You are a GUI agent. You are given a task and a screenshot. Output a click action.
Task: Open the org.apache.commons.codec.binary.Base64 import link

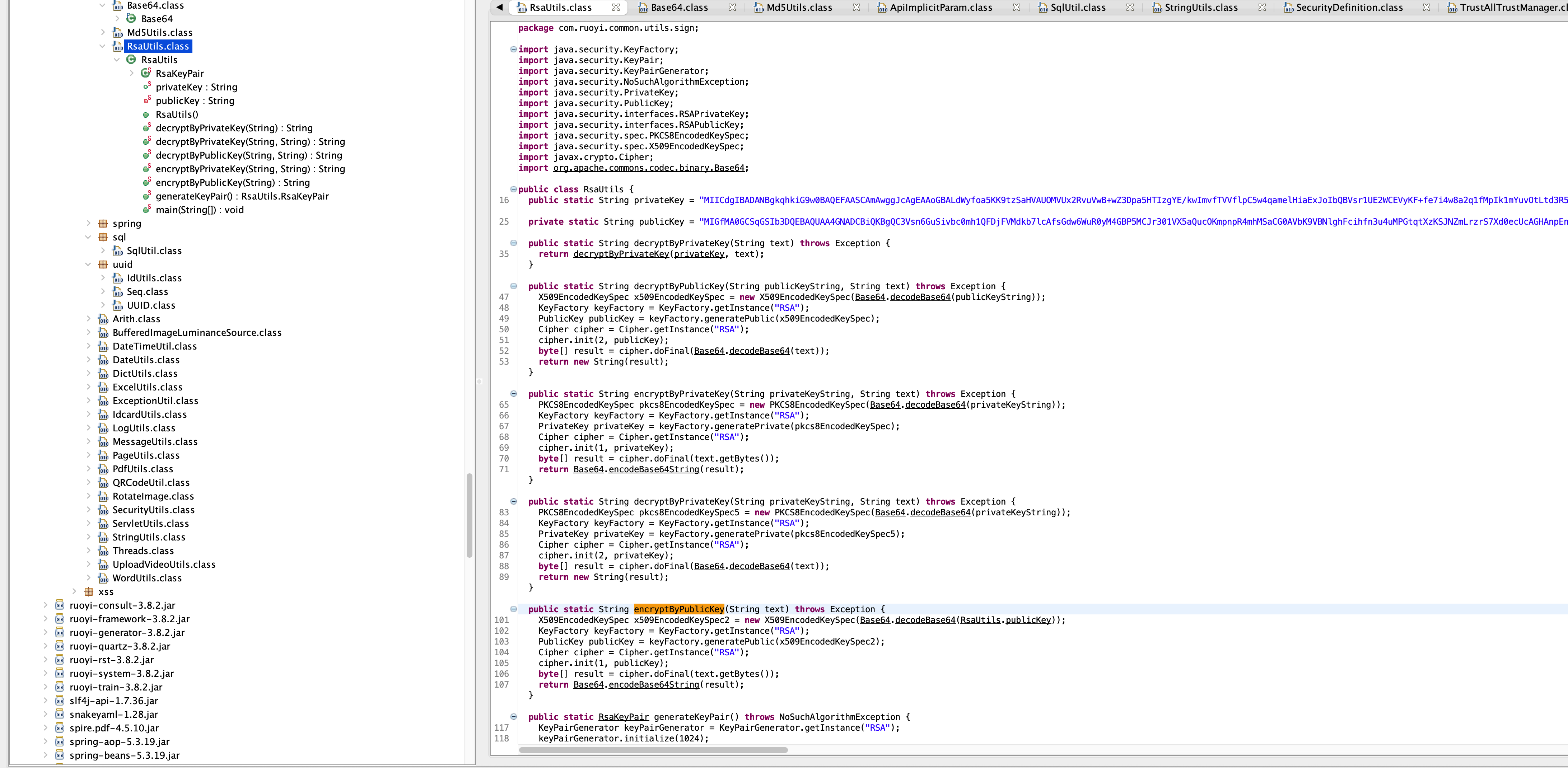[x=648, y=168]
